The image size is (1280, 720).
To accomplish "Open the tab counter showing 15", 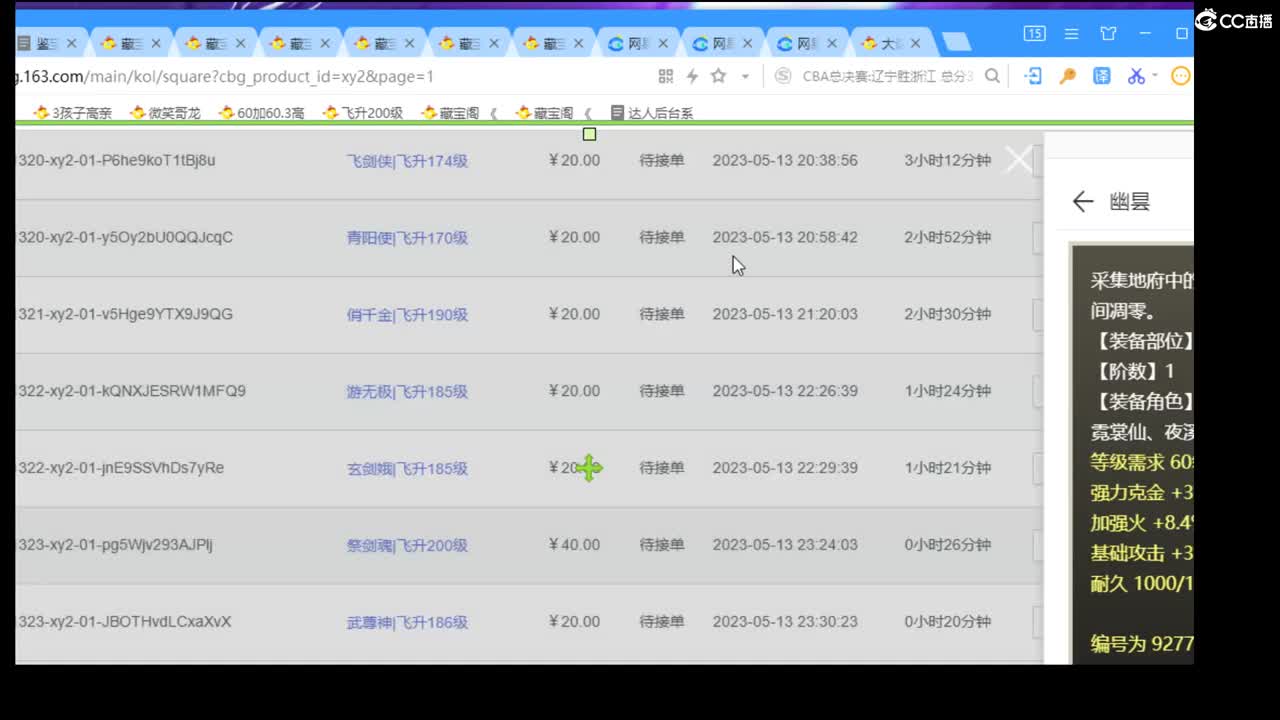I will [1034, 34].
